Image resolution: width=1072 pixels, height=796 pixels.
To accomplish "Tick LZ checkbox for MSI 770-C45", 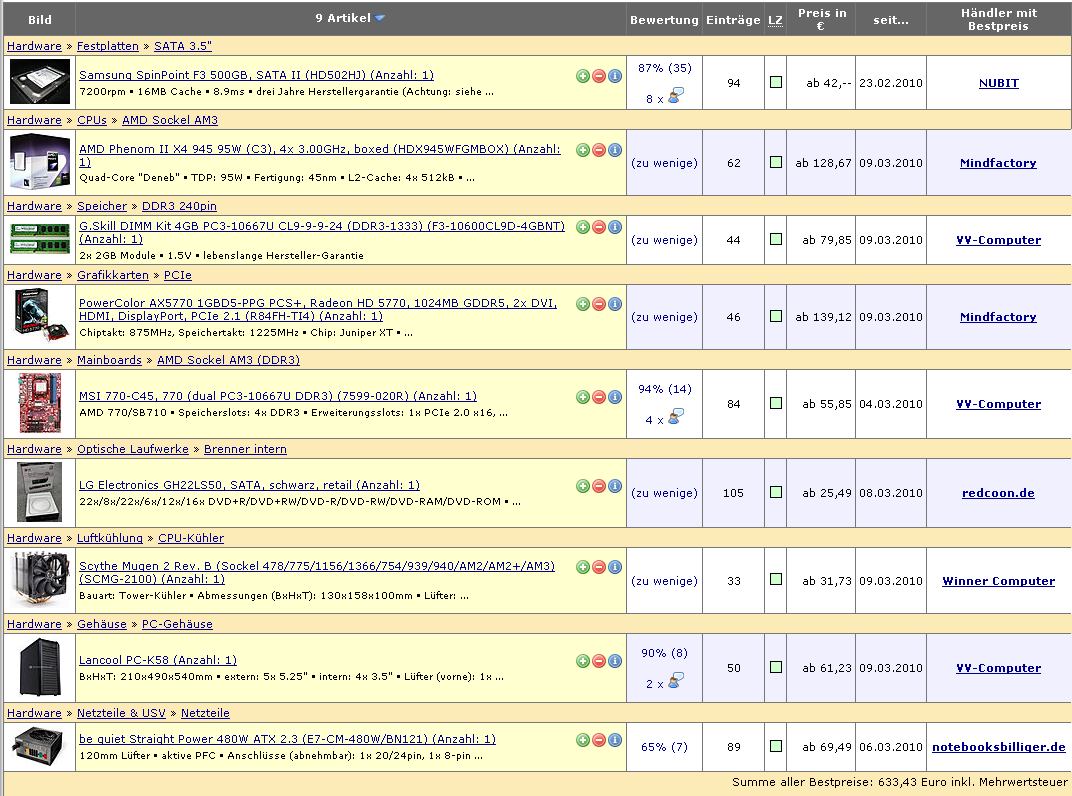I will 776,403.
